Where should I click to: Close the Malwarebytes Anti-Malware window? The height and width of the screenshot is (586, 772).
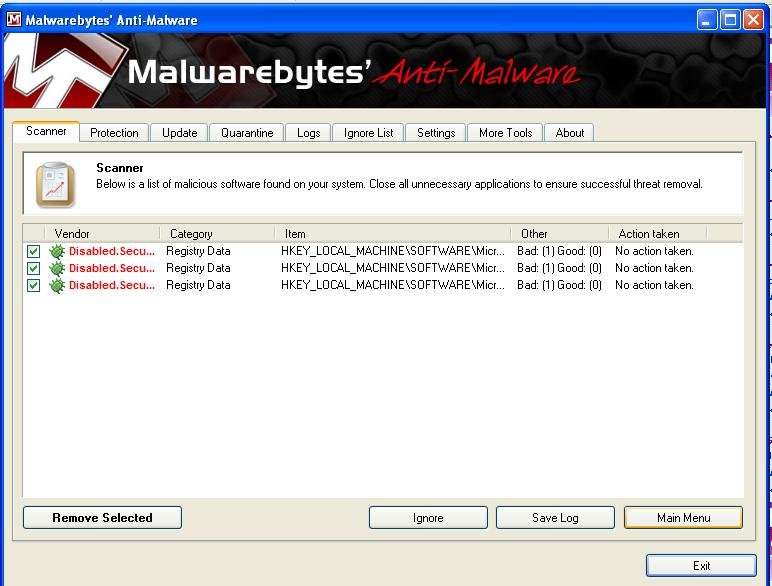tap(753, 20)
